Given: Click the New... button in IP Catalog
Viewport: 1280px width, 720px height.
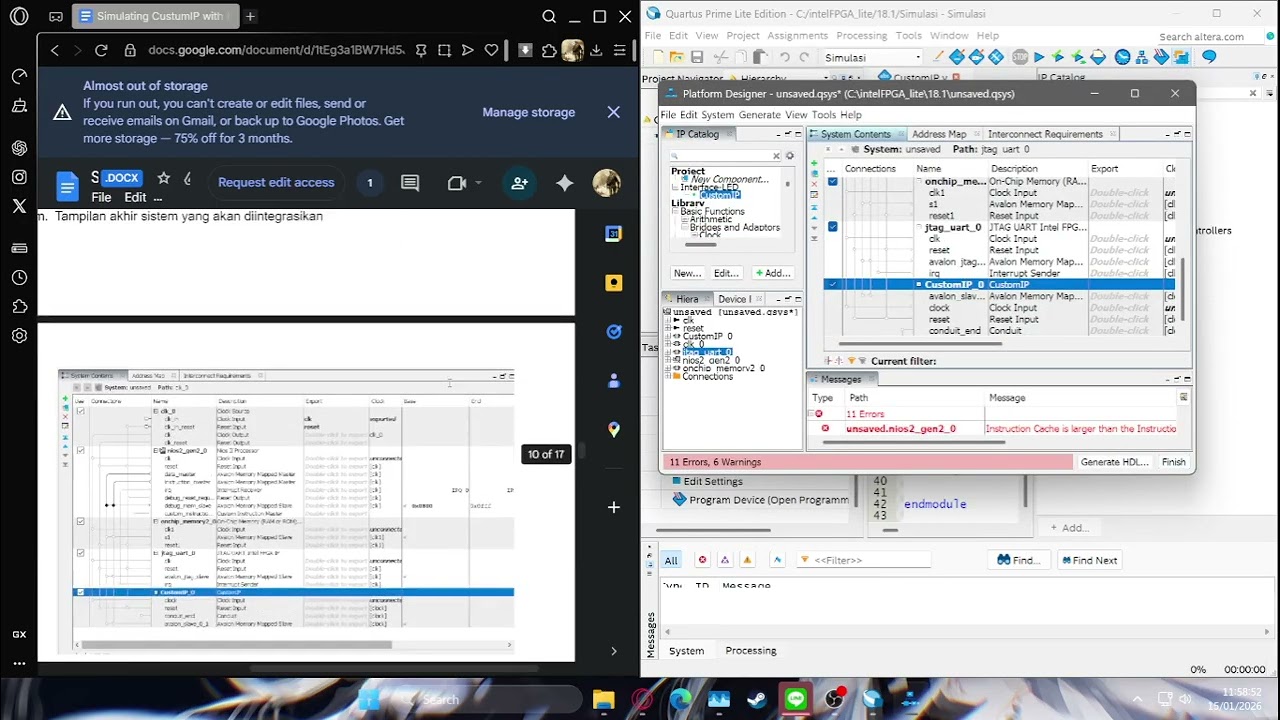Looking at the screenshot, I should pos(687,273).
